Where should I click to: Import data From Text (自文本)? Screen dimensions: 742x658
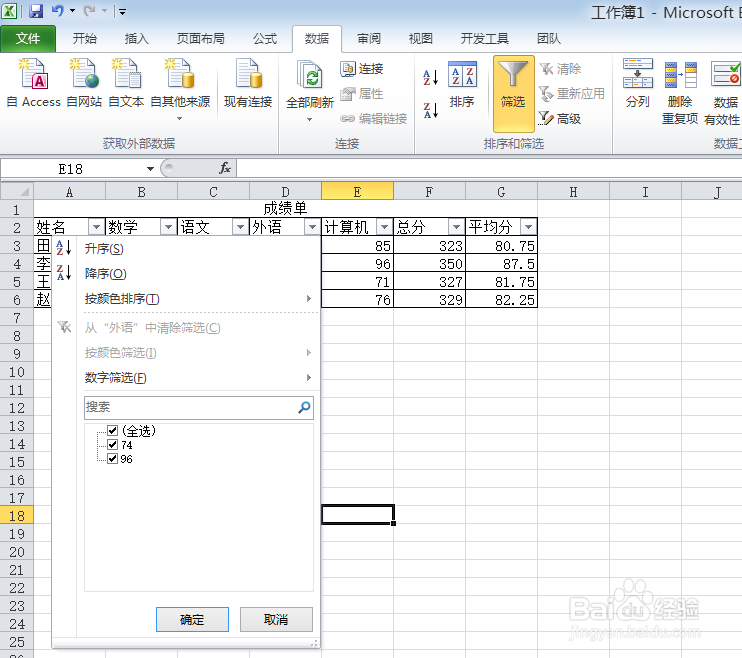[126, 83]
